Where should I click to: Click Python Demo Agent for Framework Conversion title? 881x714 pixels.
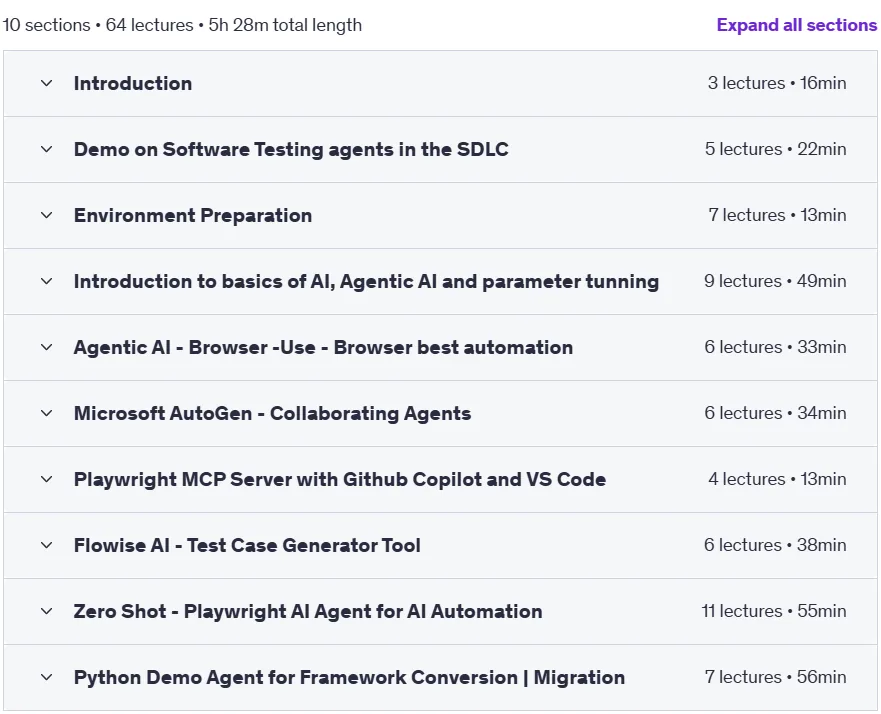[349, 677]
